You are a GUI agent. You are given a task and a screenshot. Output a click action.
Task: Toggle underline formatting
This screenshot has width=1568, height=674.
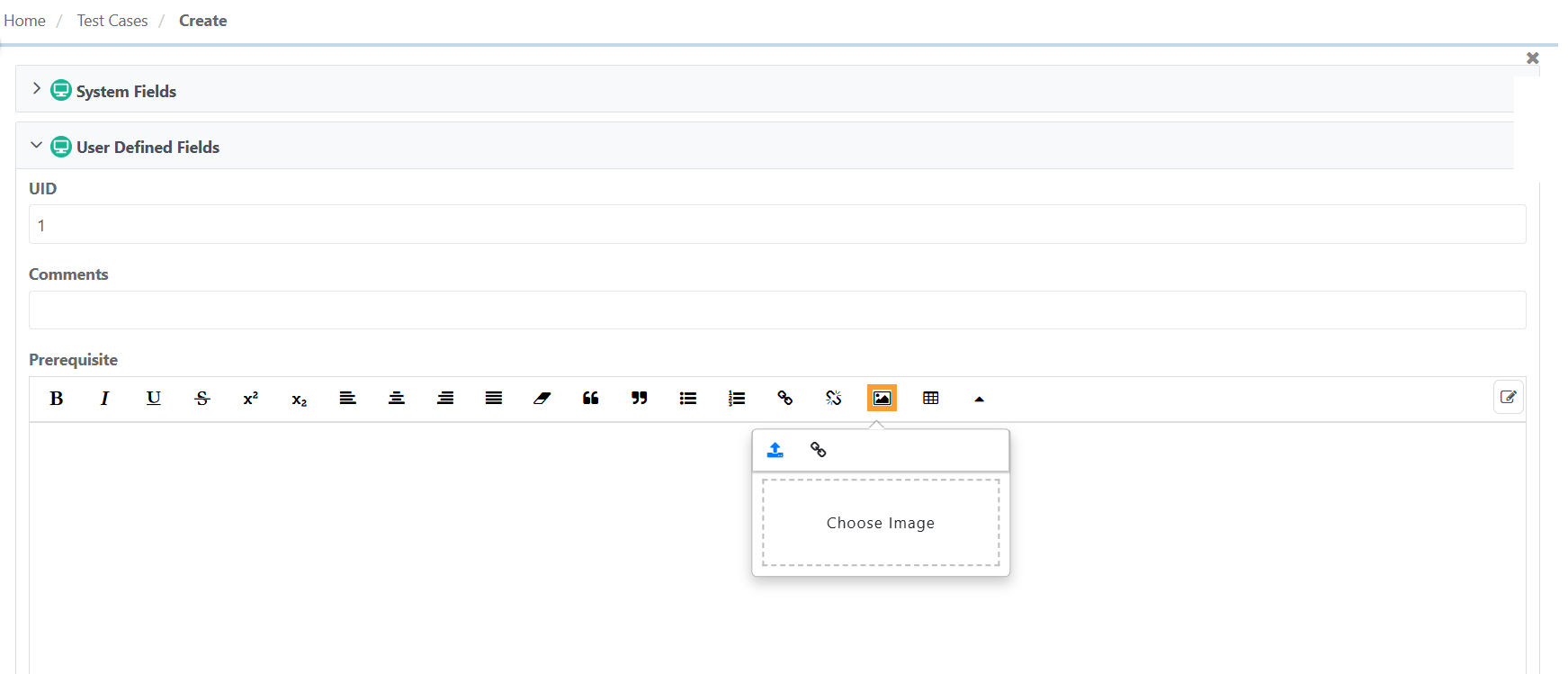[153, 398]
